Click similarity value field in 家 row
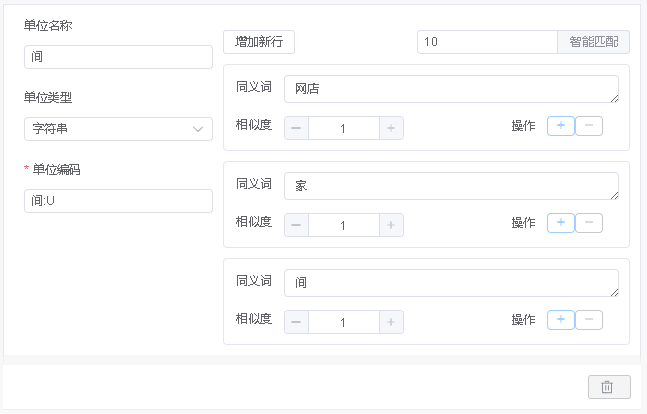Screen dimensions: 647x414 click(x=344, y=225)
